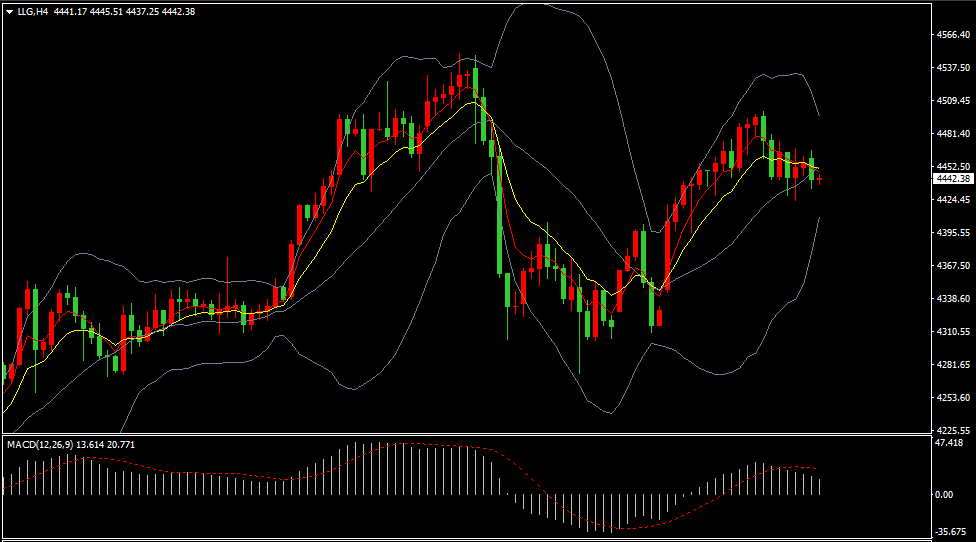
Task: Click the 4566.40 price axis label
Action: (951, 35)
